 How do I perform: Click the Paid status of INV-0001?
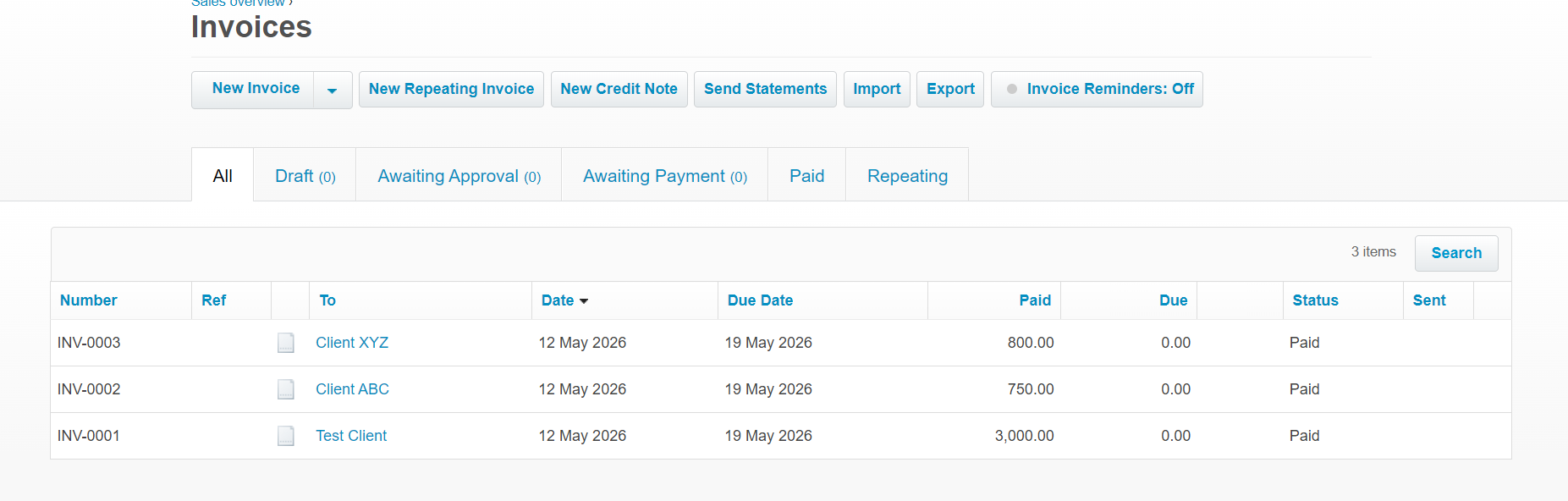coord(1304,436)
